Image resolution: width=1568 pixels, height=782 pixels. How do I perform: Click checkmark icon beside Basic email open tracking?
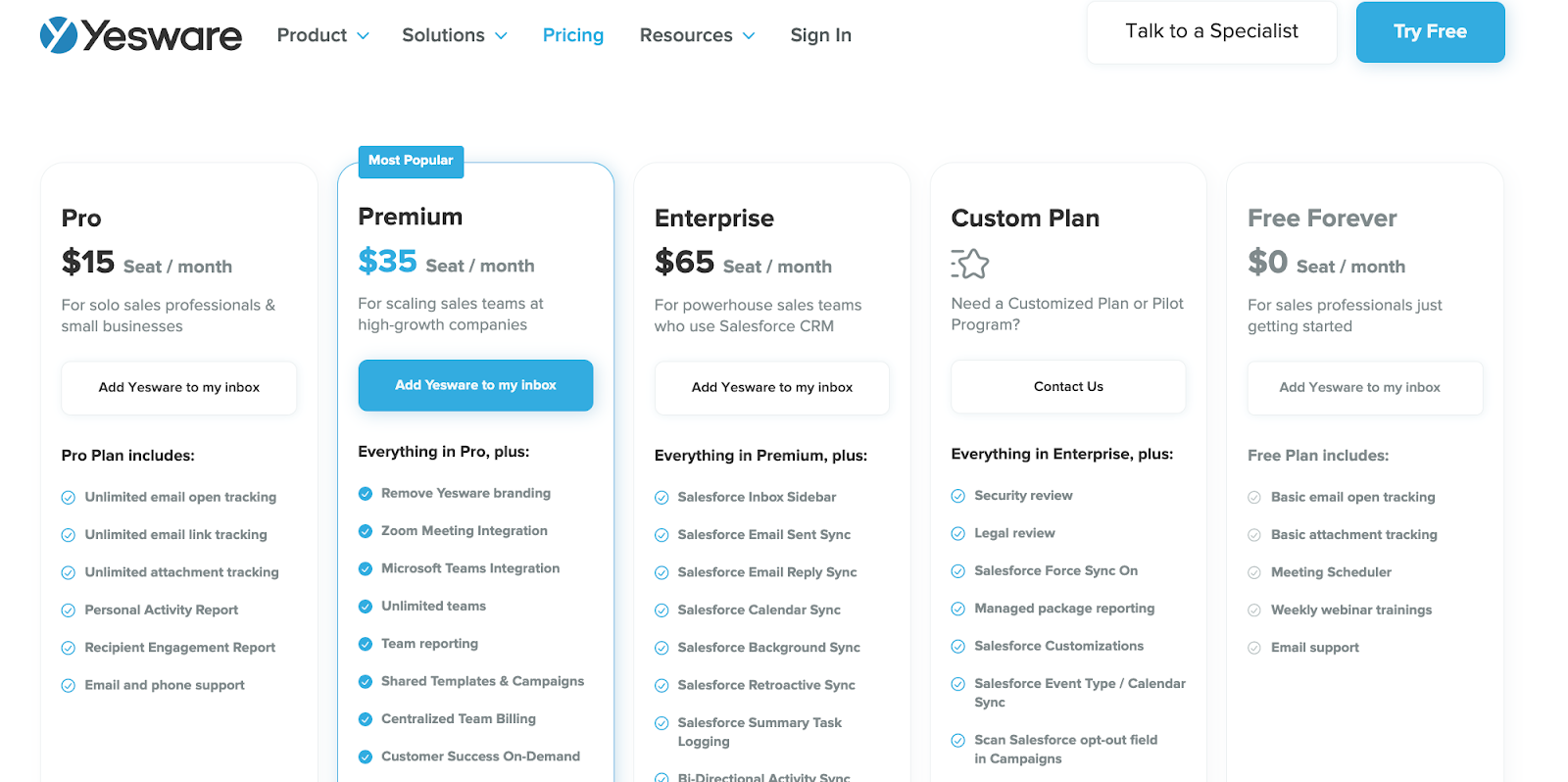(x=1254, y=498)
